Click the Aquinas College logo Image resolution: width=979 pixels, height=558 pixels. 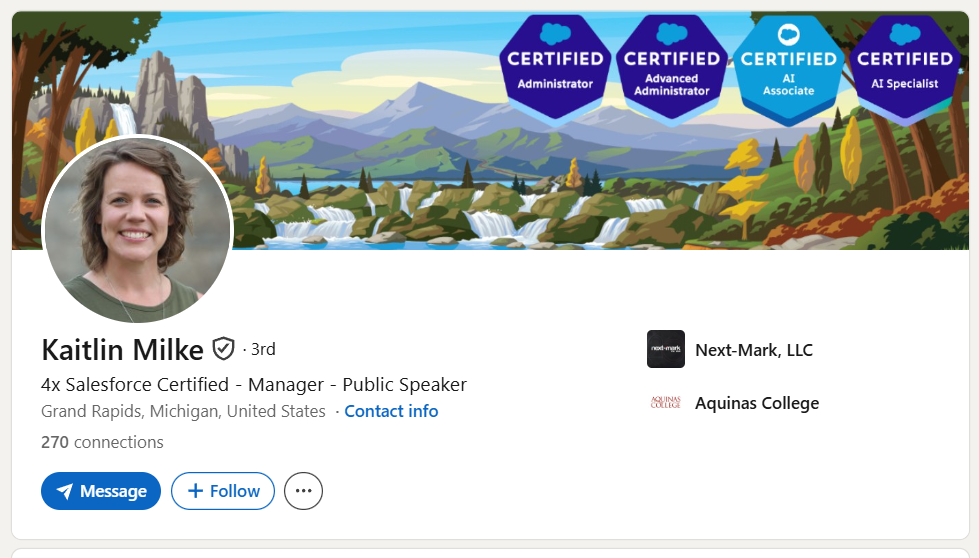(666, 403)
